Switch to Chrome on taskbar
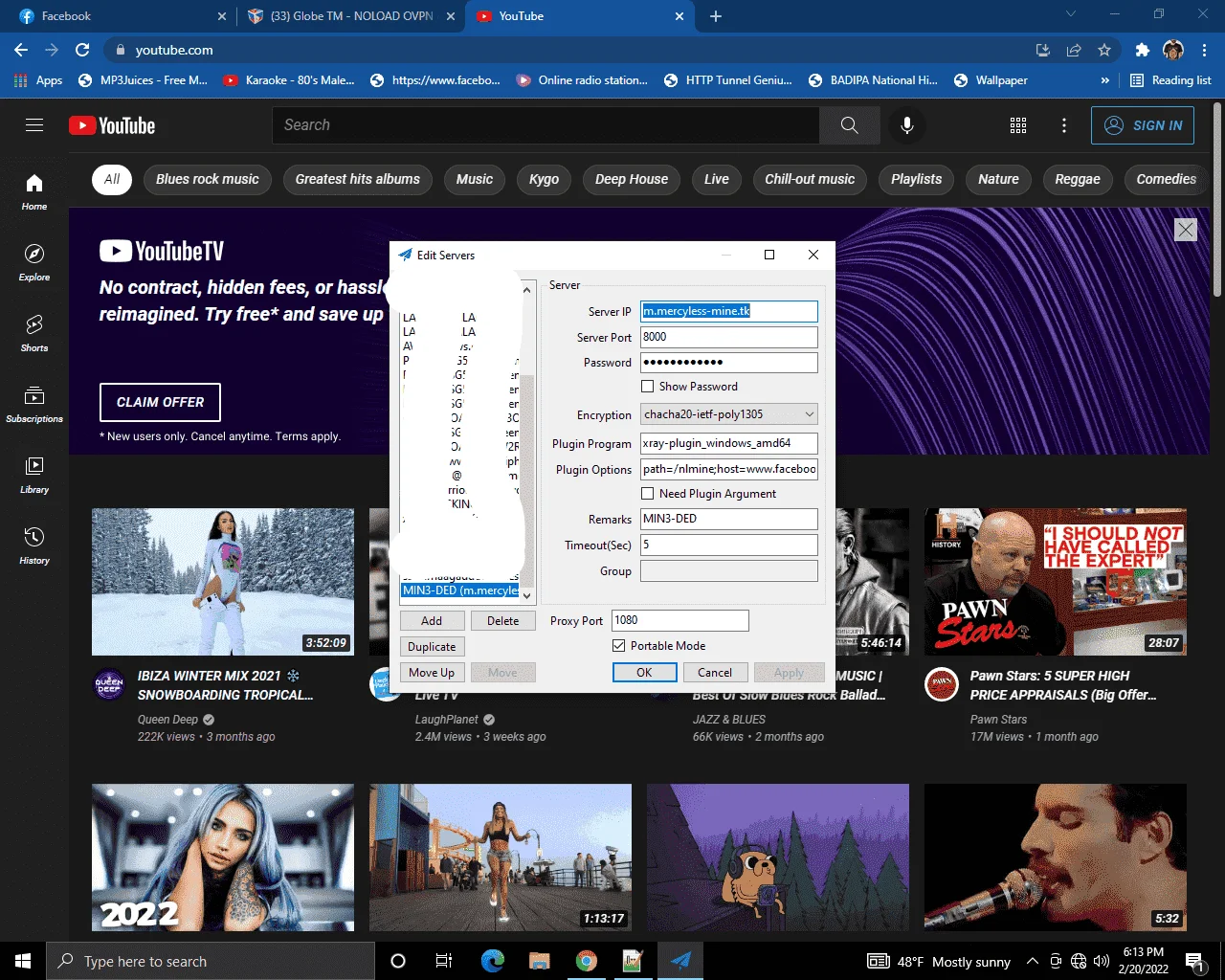This screenshot has height=980, width=1225. click(x=587, y=961)
